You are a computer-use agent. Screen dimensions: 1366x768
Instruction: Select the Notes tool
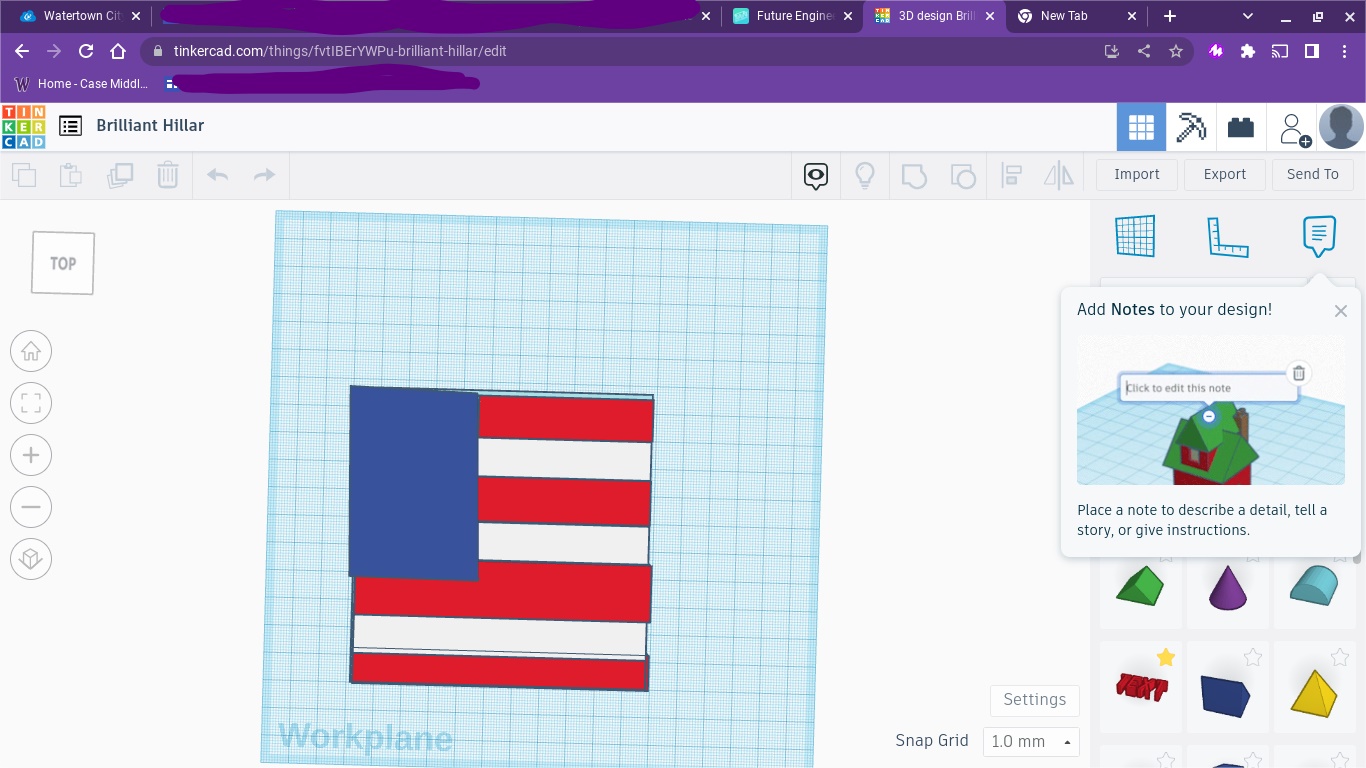[1319, 237]
